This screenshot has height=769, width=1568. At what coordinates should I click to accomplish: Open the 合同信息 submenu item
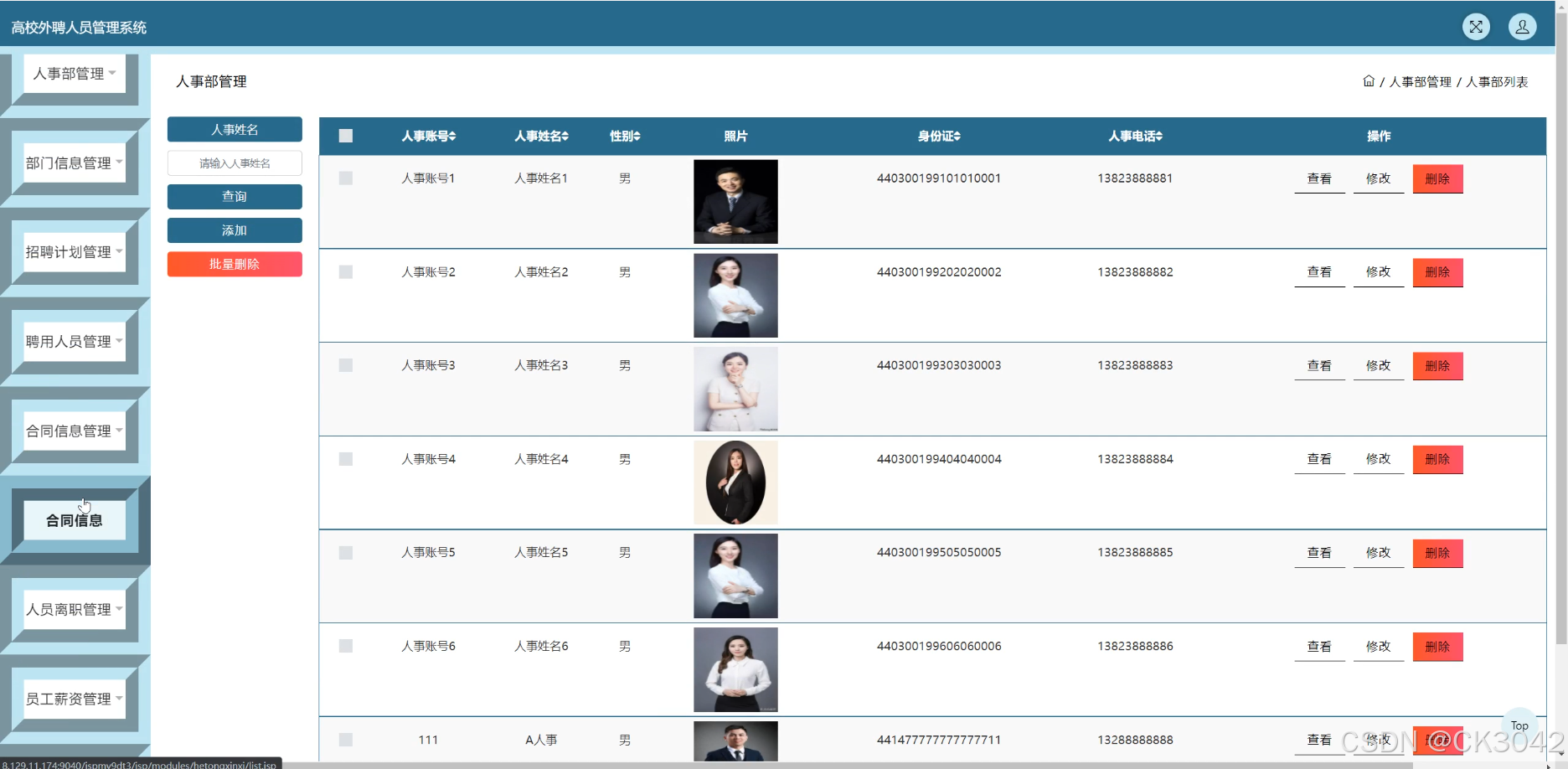click(x=75, y=520)
